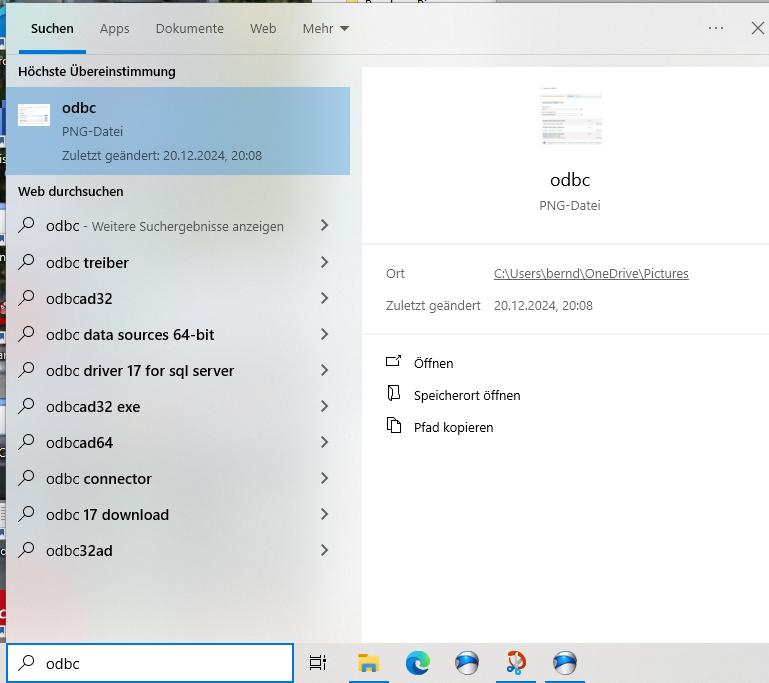Open the odbc PNG-Datei best match result

click(178, 131)
